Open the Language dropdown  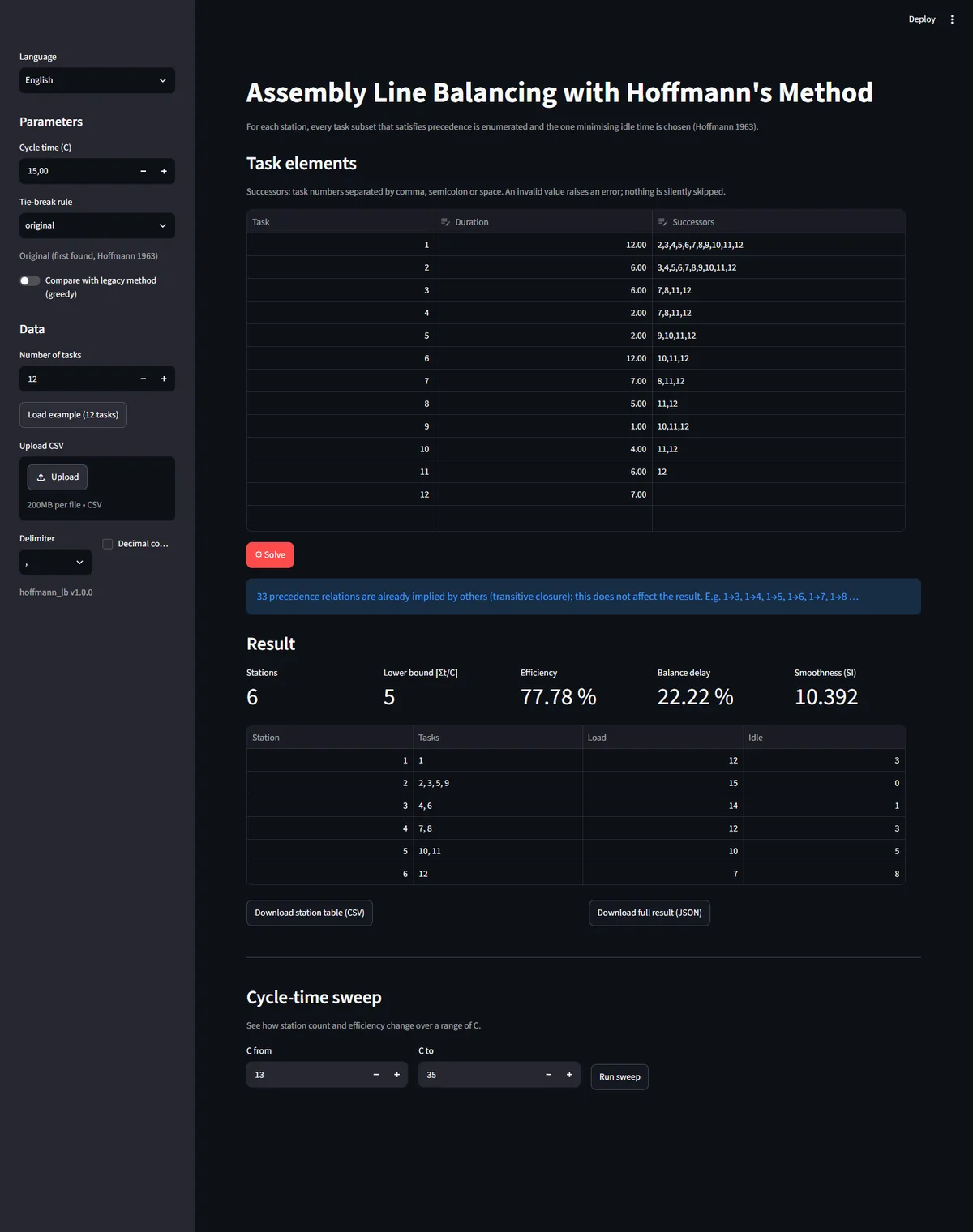tap(97, 80)
